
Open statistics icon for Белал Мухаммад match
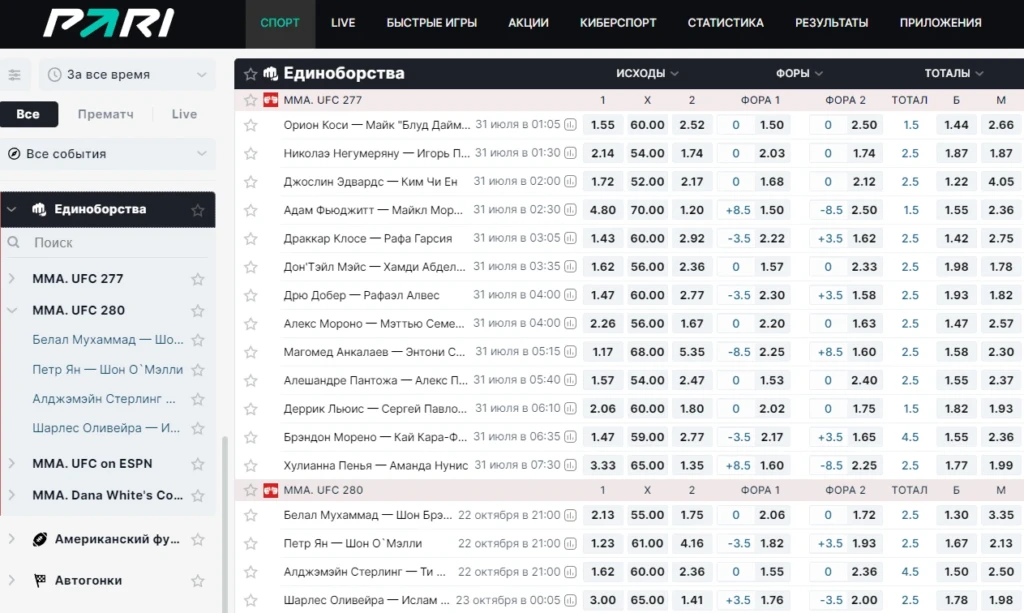pos(570,515)
